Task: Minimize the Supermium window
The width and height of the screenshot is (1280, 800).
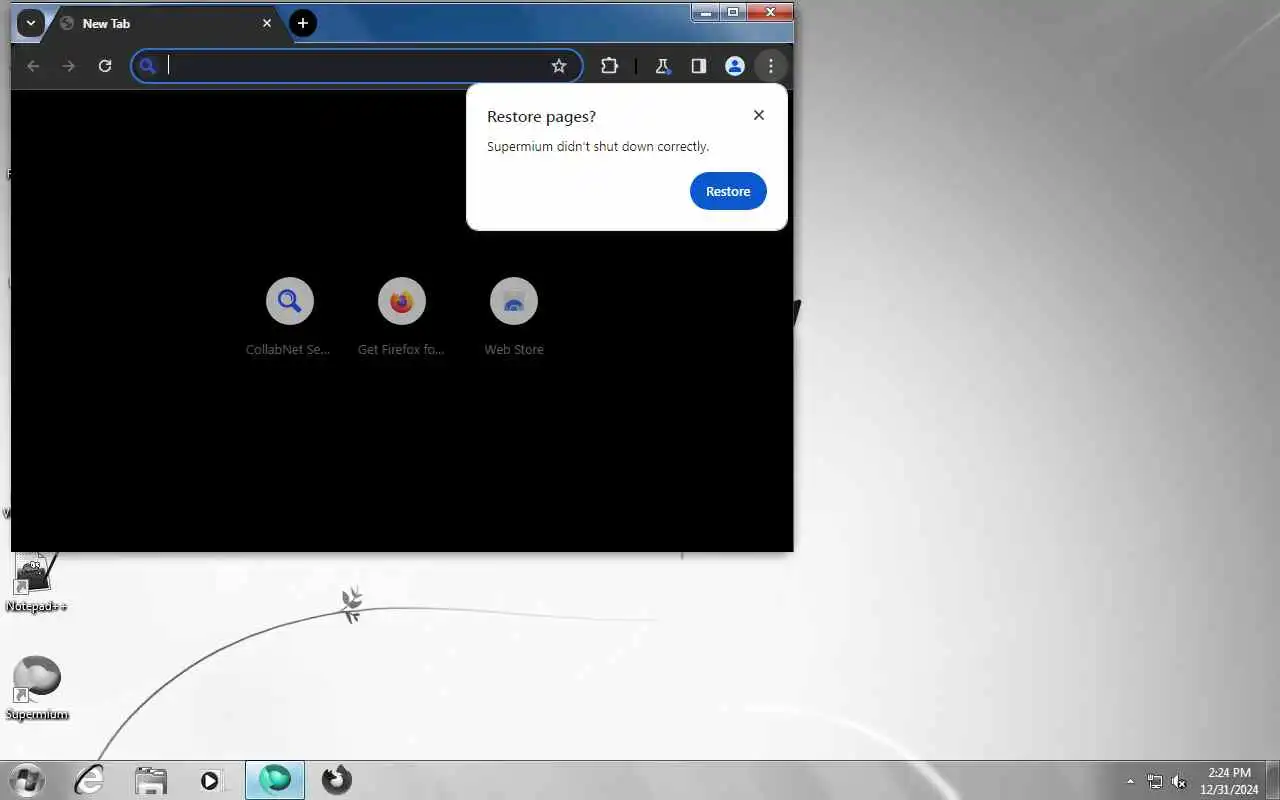Action: pyautogui.click(x=705, y=12)
